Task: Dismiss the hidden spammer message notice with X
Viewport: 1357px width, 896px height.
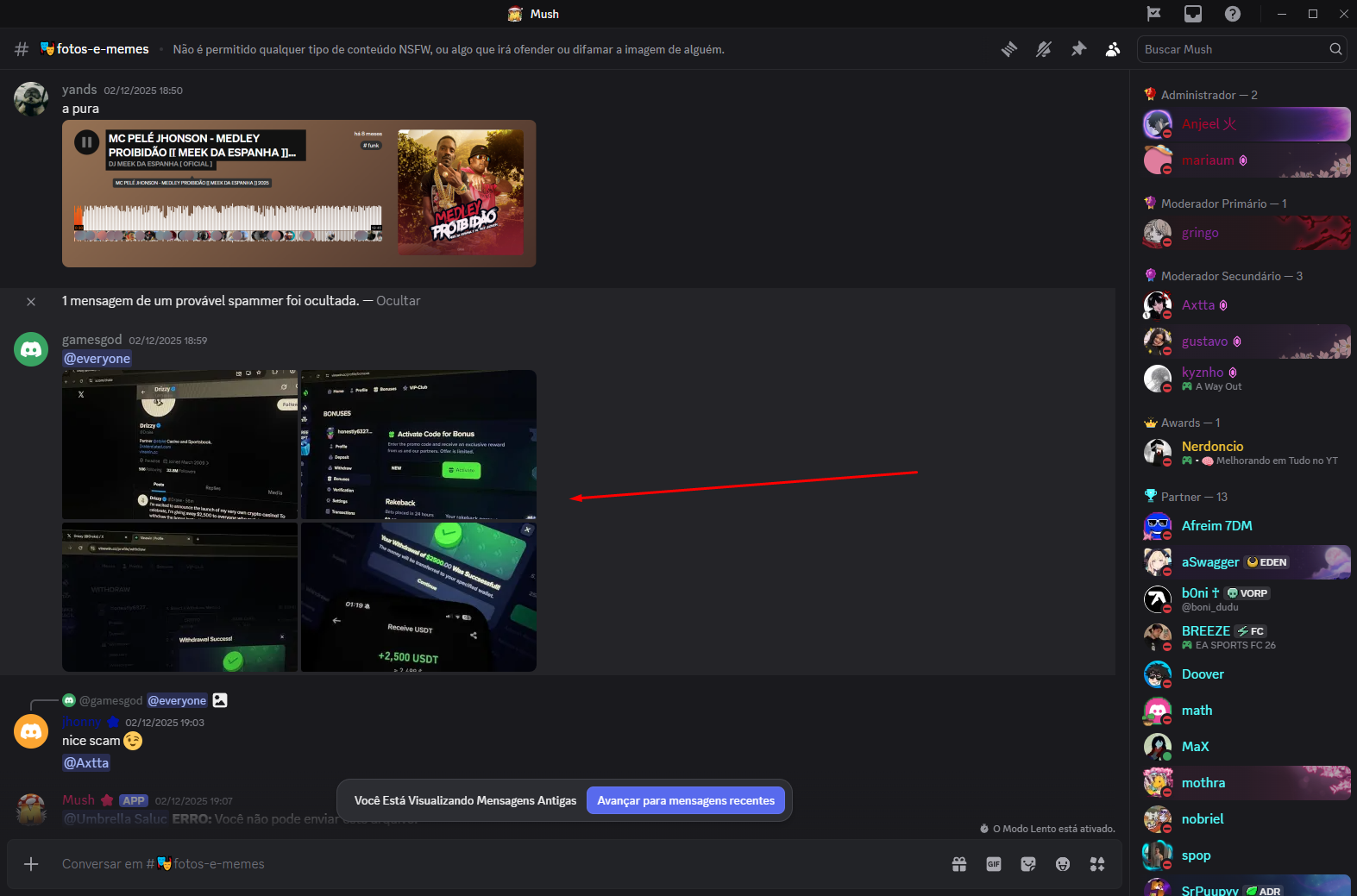Action: tap(31, 302)
